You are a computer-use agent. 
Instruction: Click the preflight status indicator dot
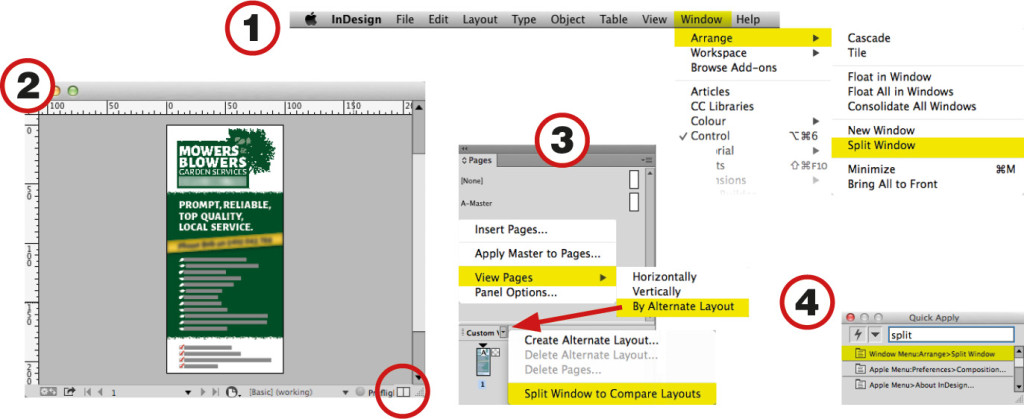coord(360,392)
